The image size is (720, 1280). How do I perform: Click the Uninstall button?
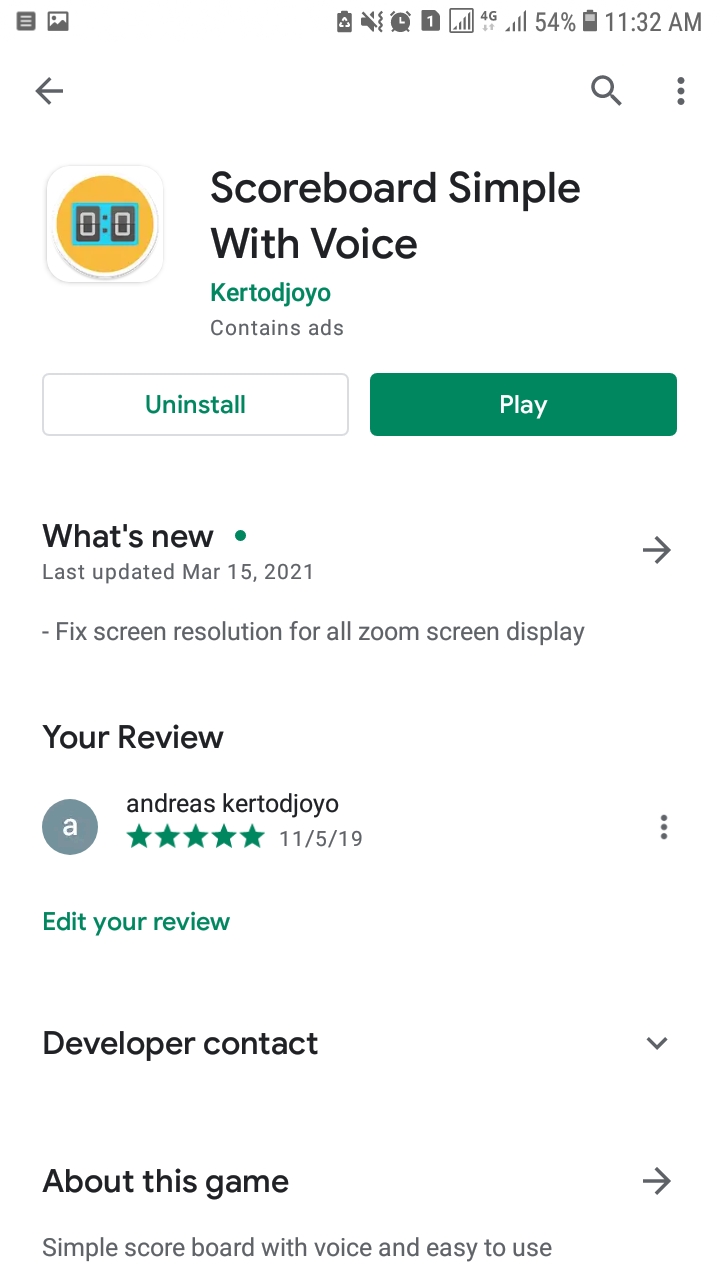[x=195, y=405]
